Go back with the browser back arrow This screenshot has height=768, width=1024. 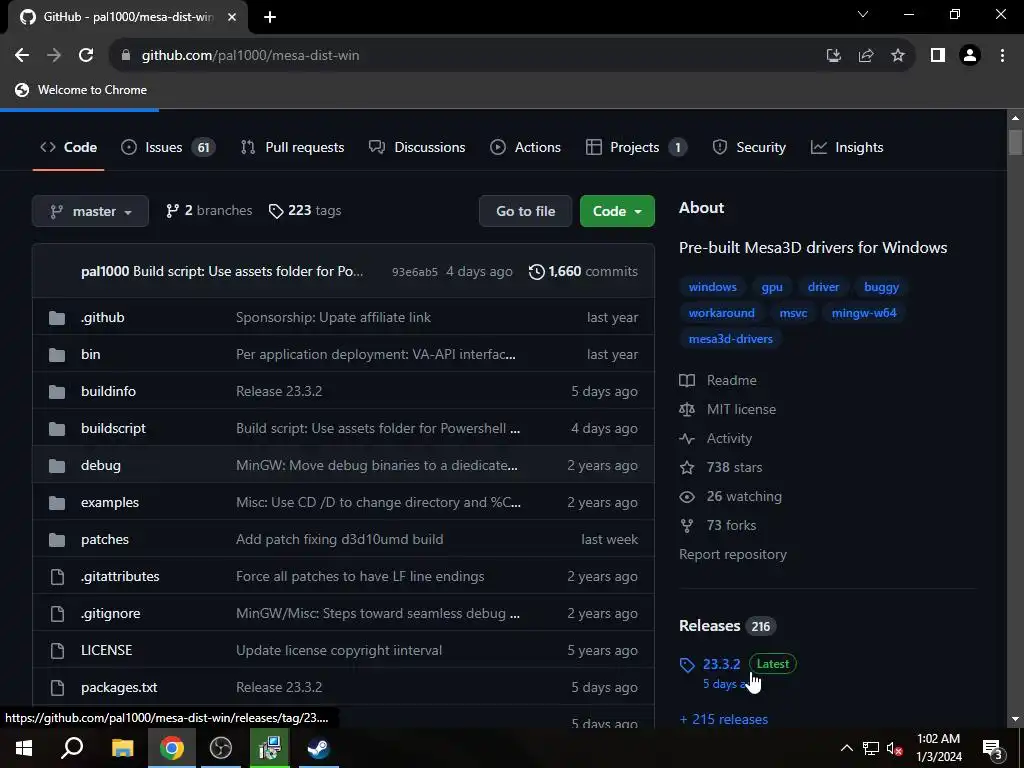[22, 56]
